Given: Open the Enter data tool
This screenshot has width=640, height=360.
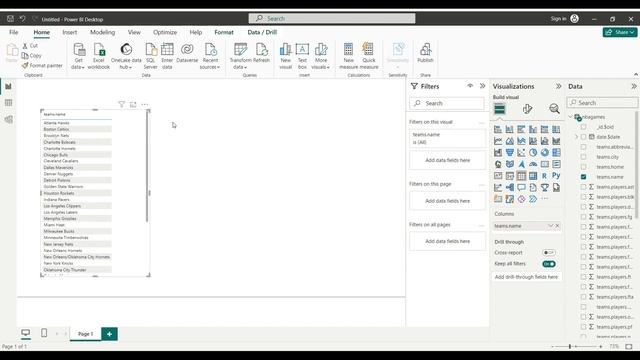Looking at the screenshot, I should [167, 56].
